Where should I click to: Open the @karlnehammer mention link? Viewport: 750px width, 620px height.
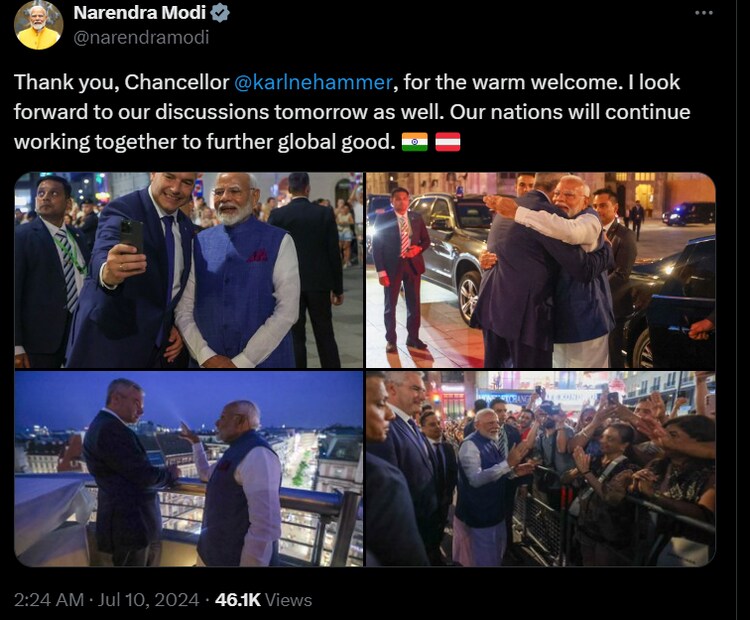[x=313, y=82]
